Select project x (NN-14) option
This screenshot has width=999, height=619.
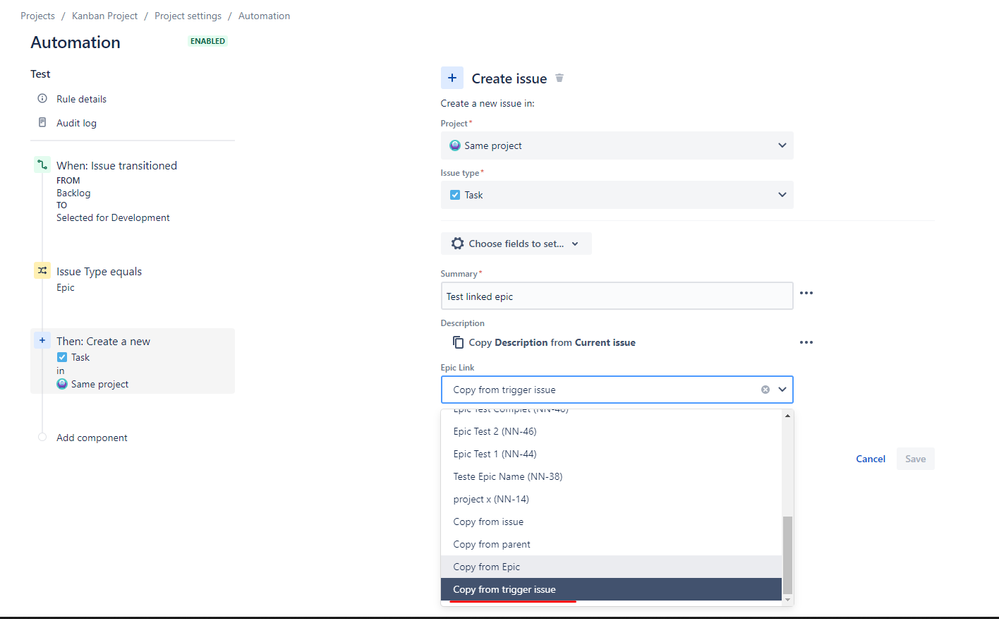(x=611, y=499)
